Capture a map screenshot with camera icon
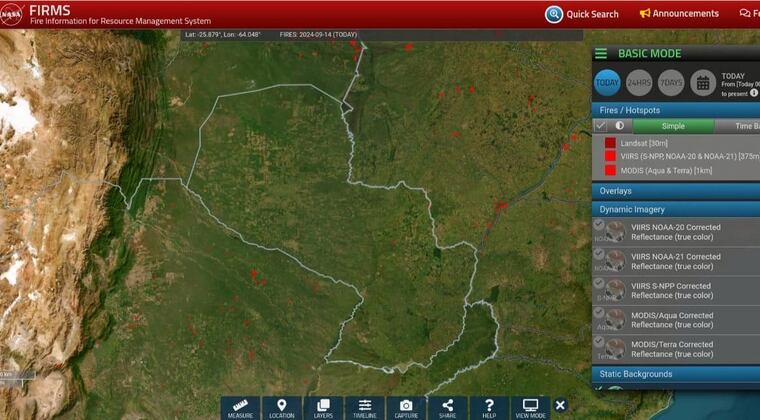Viewport: 760px width, 420px height. [x=406, y=406]
